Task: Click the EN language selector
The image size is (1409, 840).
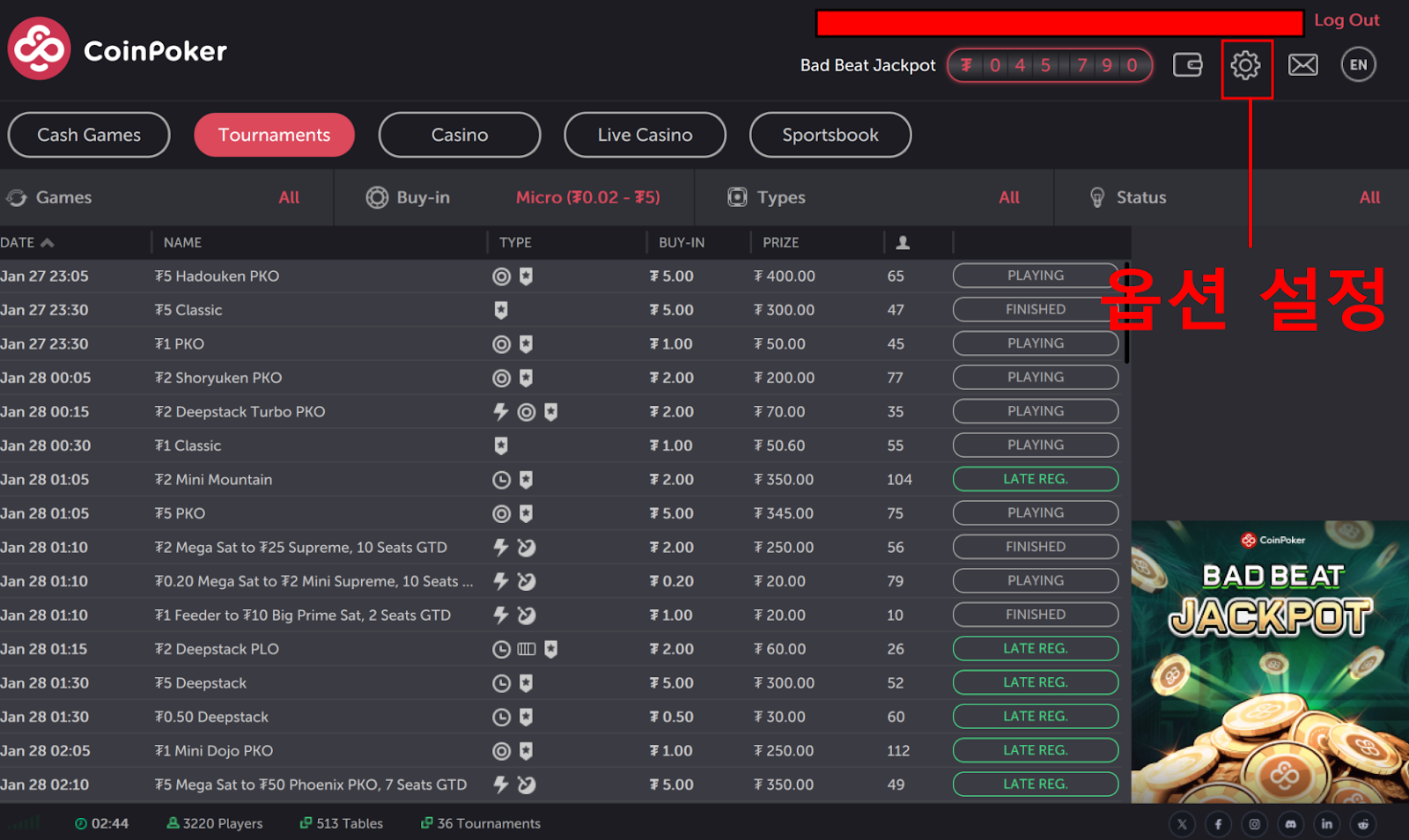Action: click(1359, 64)
